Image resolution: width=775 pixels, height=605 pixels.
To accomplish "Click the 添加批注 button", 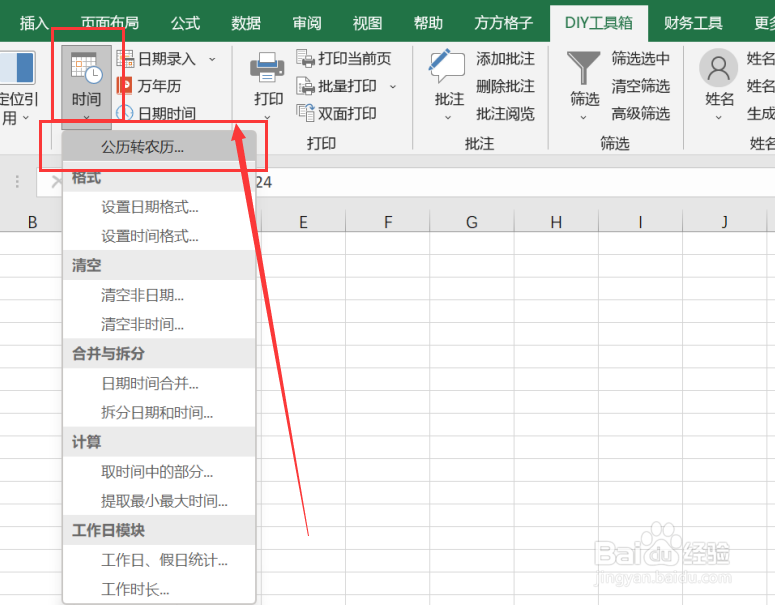I will [x=505, y=59].
